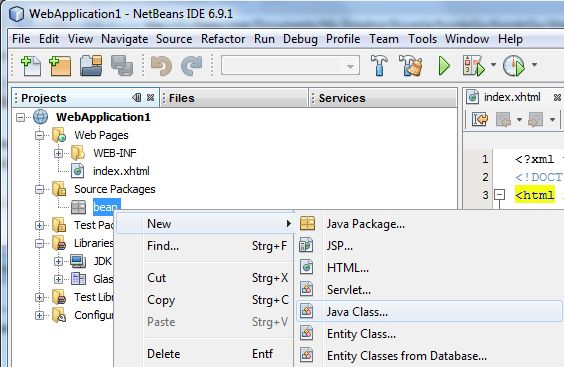Open the Debug menu
The image size is (564, 367).
tap(300, 39)
